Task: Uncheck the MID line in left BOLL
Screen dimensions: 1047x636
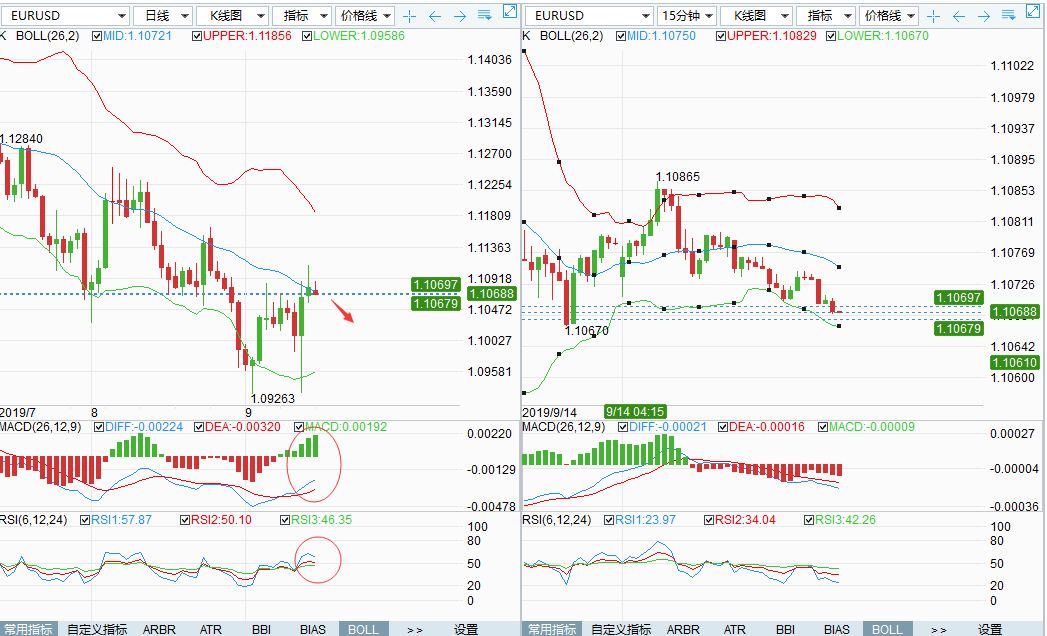Action: [97, 35]
